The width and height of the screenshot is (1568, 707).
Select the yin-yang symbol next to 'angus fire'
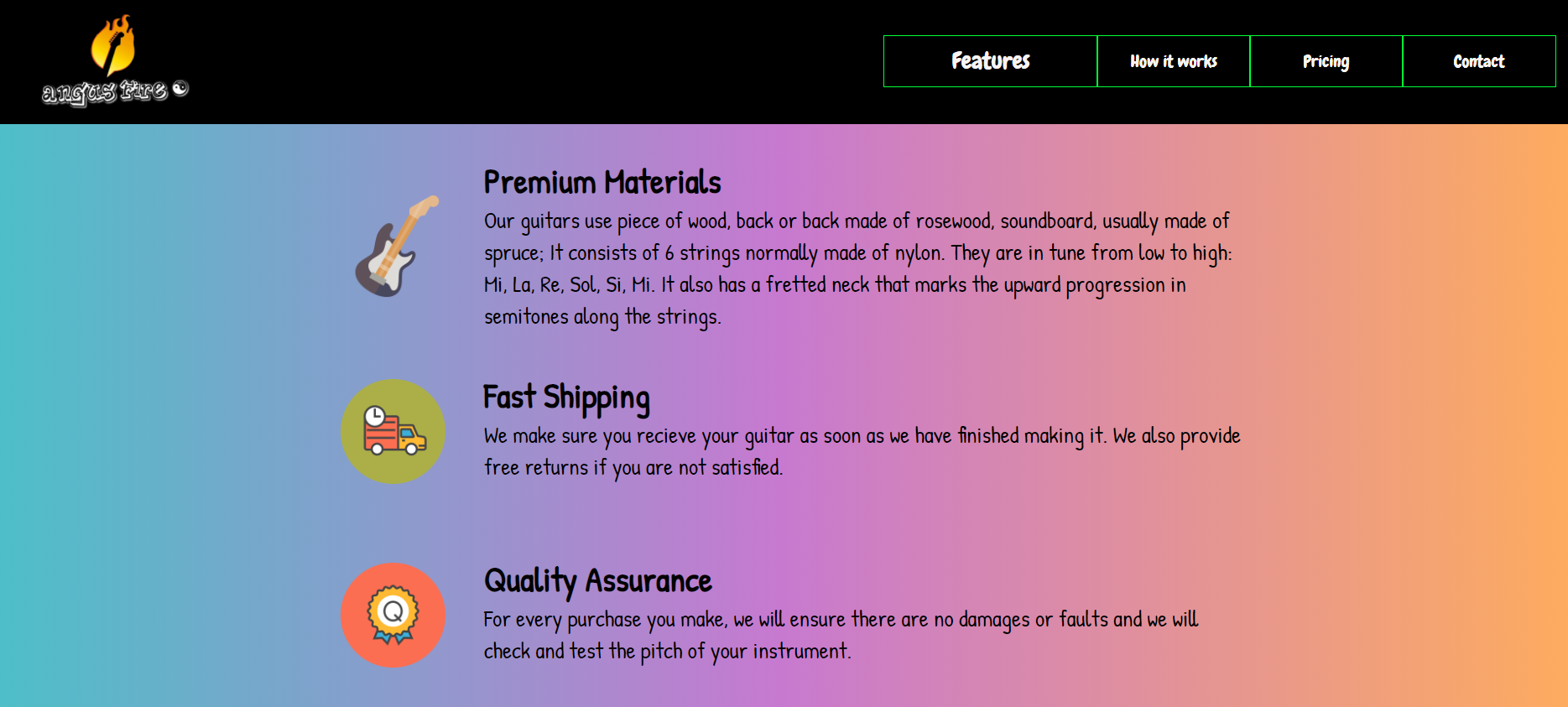click(x=179, y=91)
